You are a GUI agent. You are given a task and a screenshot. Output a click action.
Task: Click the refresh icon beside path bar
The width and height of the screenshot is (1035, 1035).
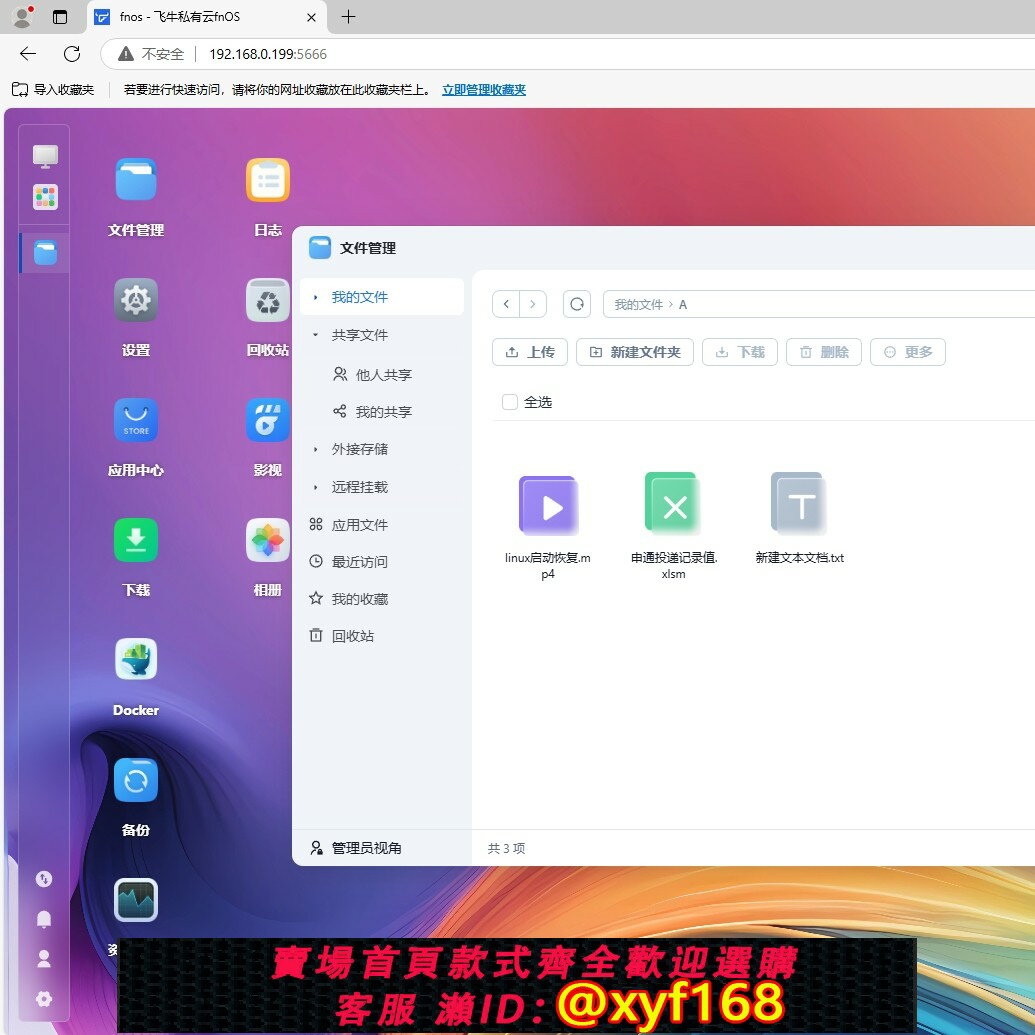577,304
